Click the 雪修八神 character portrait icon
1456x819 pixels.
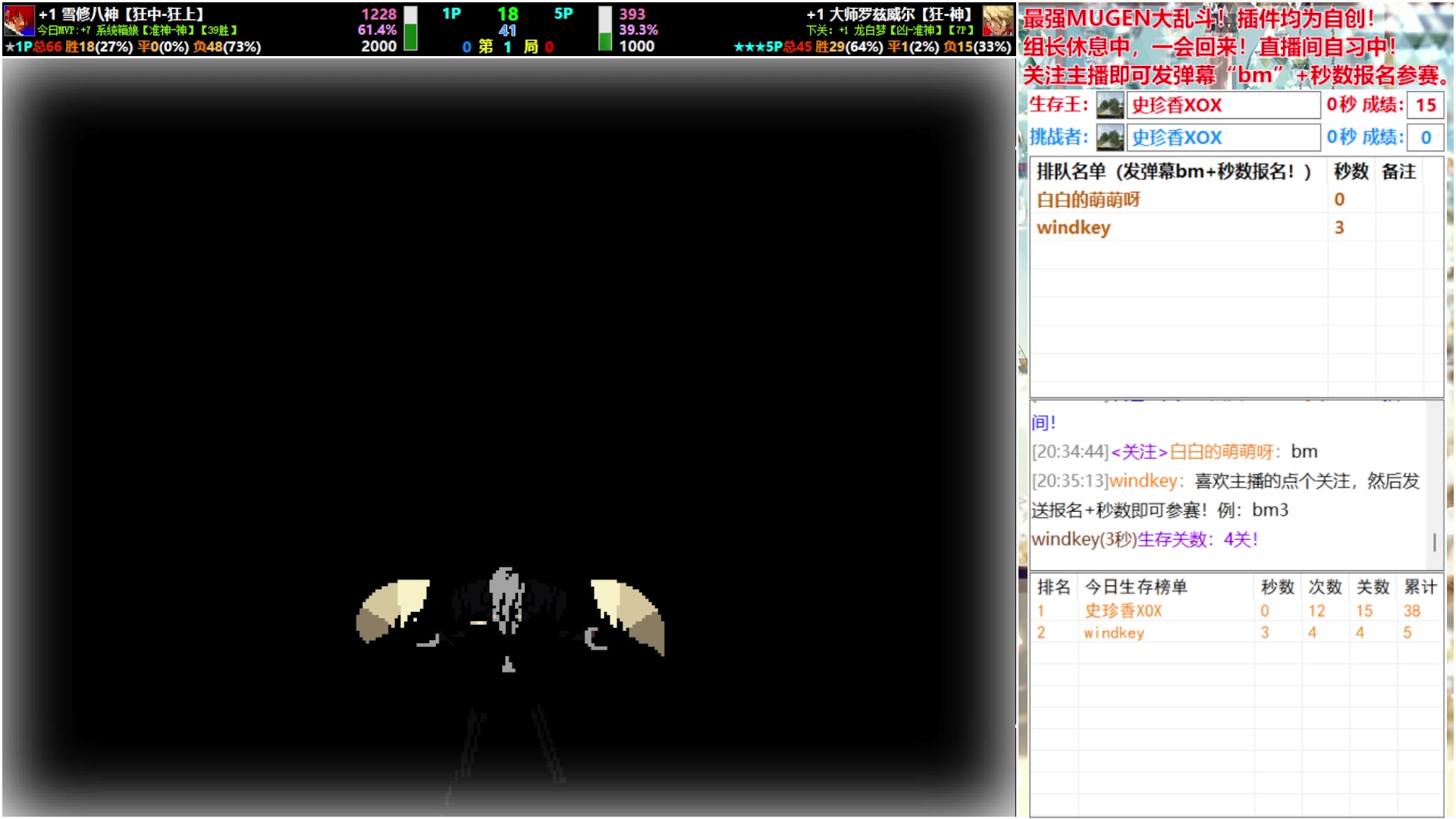click(17, 20)
